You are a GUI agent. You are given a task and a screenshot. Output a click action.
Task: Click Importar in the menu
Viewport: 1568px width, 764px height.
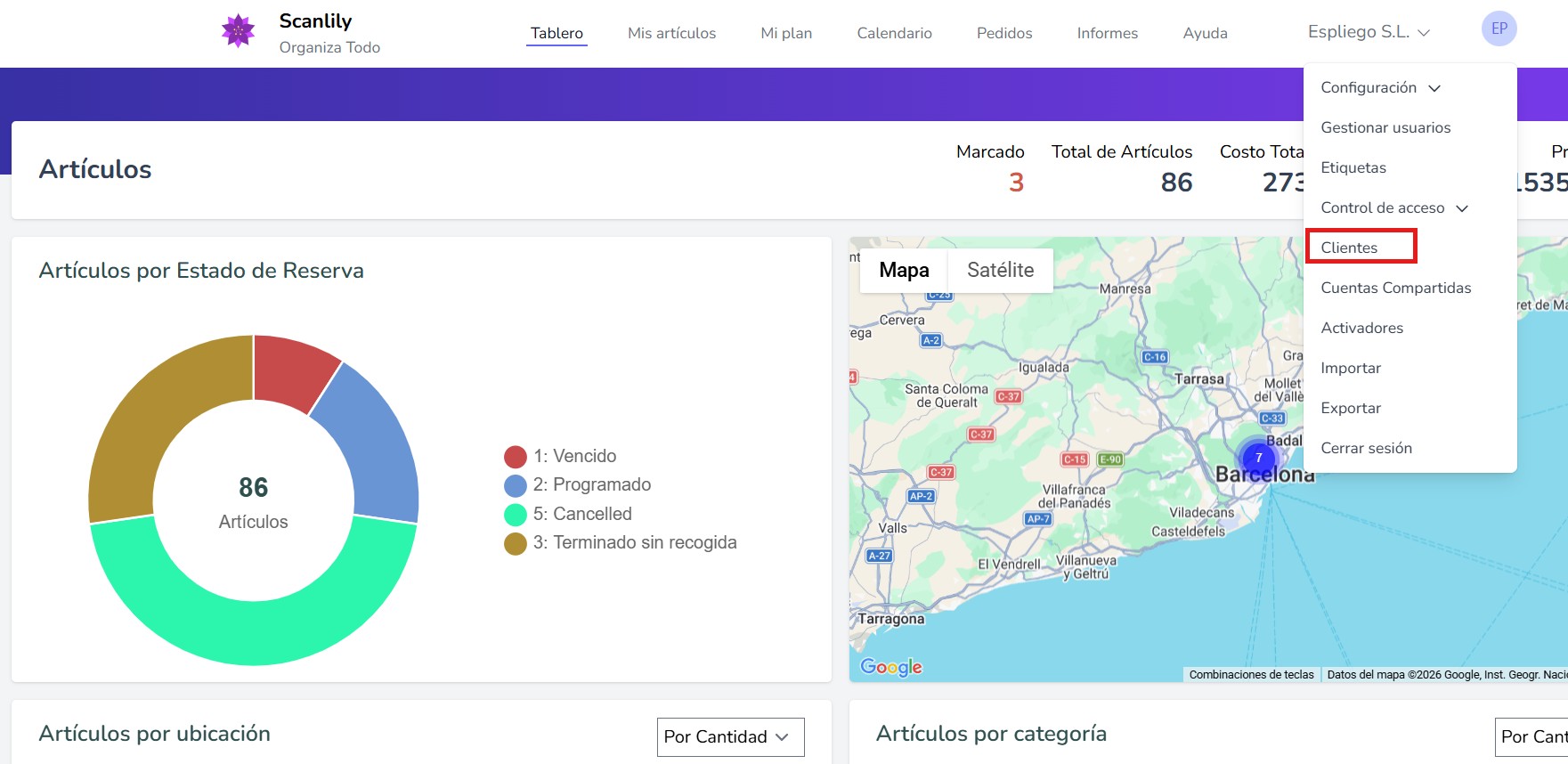[x=1351, y=368]
